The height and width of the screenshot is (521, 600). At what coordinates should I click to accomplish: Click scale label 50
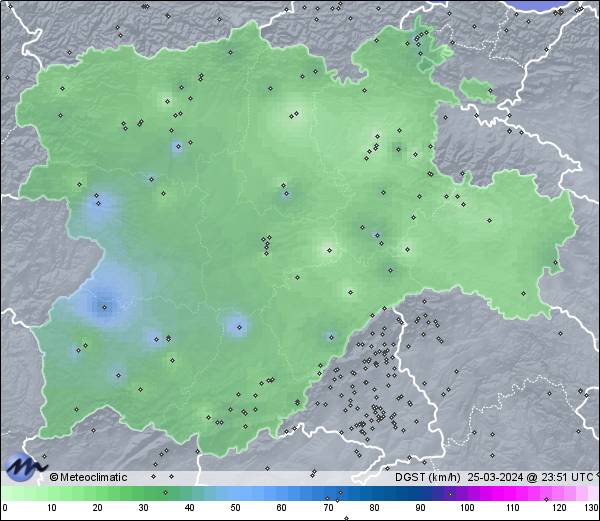pos(236,507)
